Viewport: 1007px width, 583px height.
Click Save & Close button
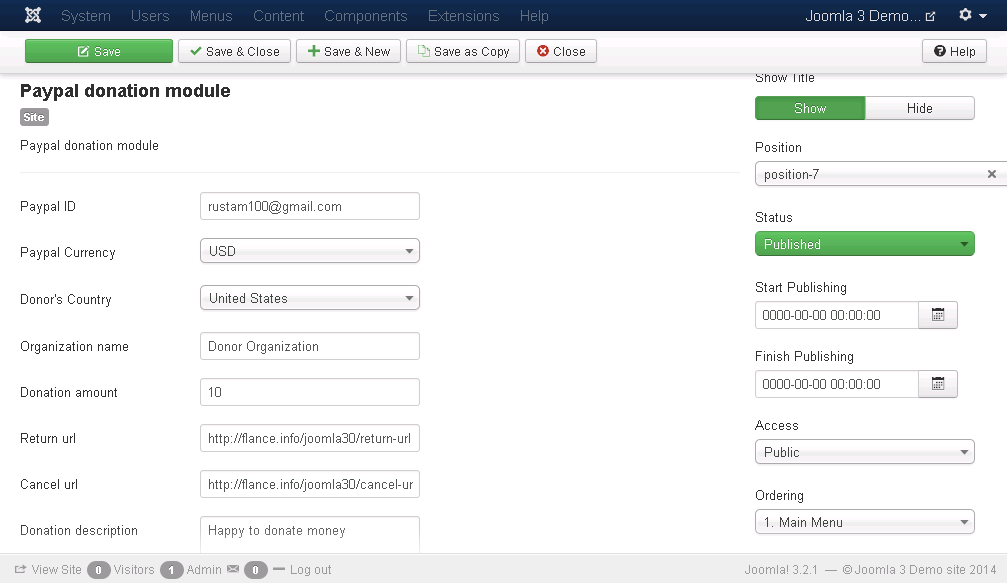click(234, 51)
